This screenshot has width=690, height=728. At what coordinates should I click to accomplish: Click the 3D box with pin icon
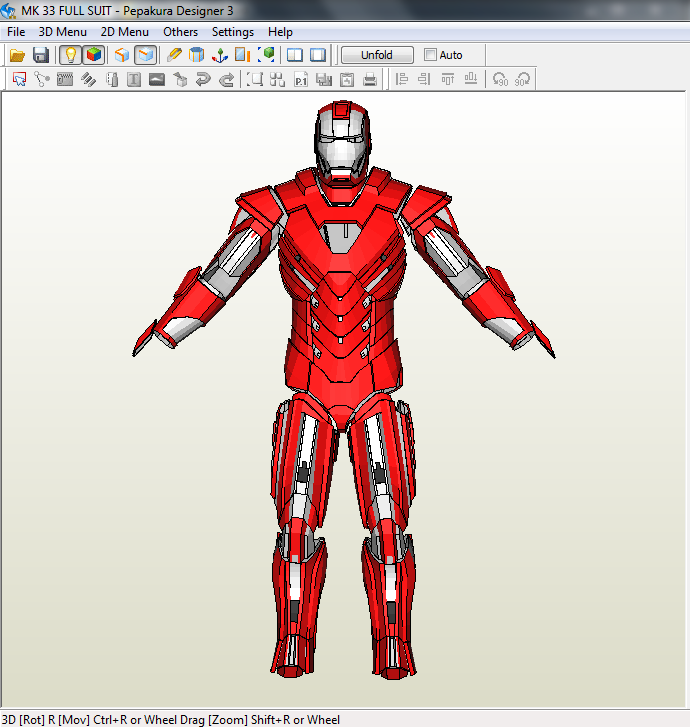point(180,79)
